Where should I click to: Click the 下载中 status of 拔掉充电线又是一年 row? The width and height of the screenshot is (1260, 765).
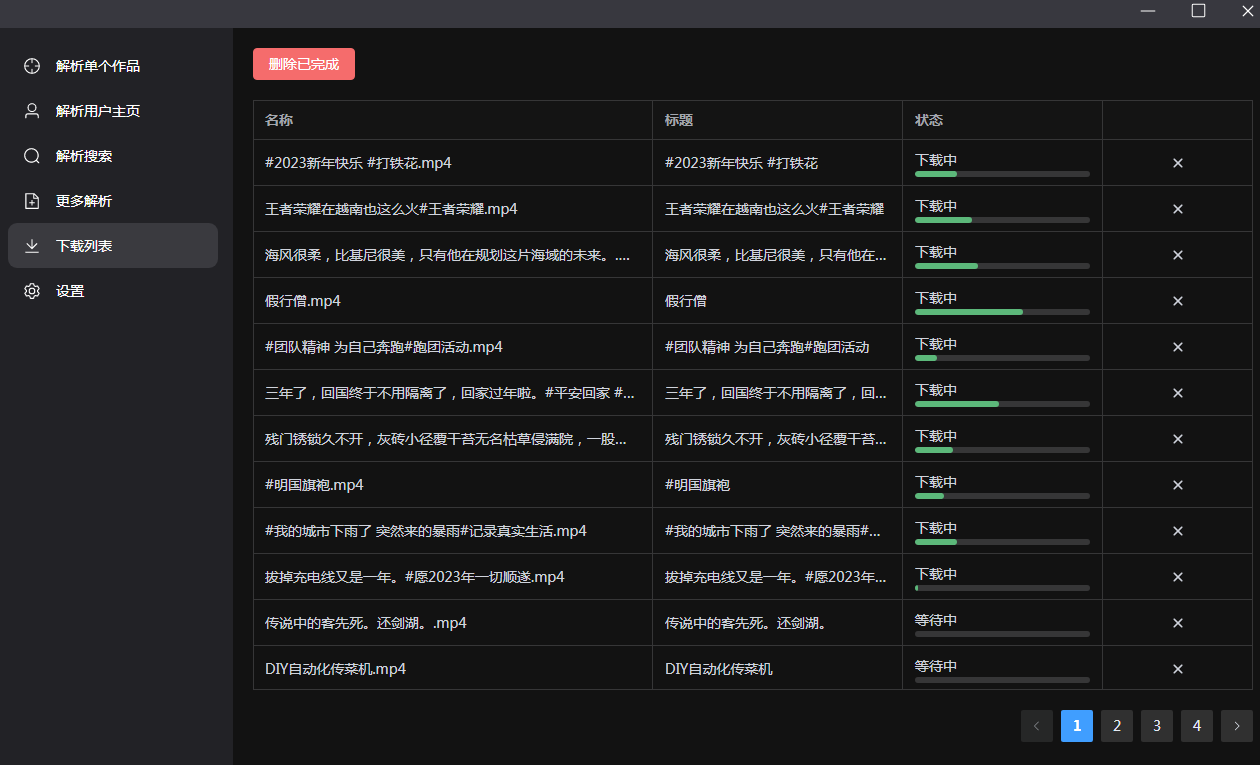936,574
